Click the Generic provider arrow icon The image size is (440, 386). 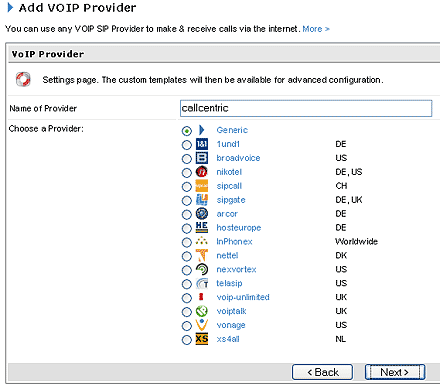click(201, 130)
